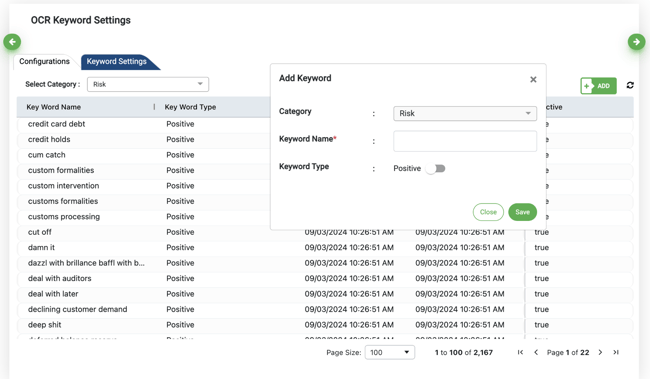Focus the Keyword Name input field
The width and height of the screenshot is (650, 379).
(465, 141)
